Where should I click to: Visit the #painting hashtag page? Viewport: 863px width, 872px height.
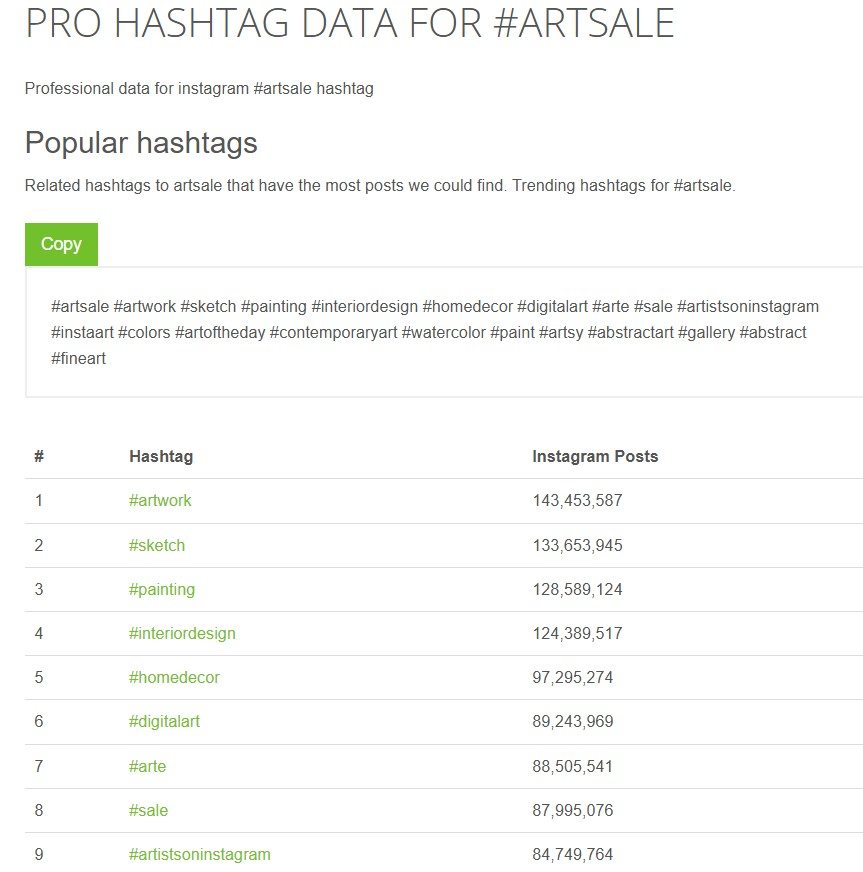pyautogui.click(x=162, y=589)
